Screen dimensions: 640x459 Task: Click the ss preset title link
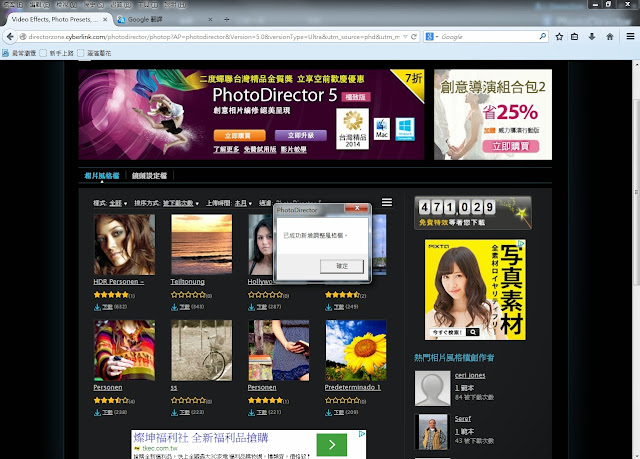tap(174, 388)
